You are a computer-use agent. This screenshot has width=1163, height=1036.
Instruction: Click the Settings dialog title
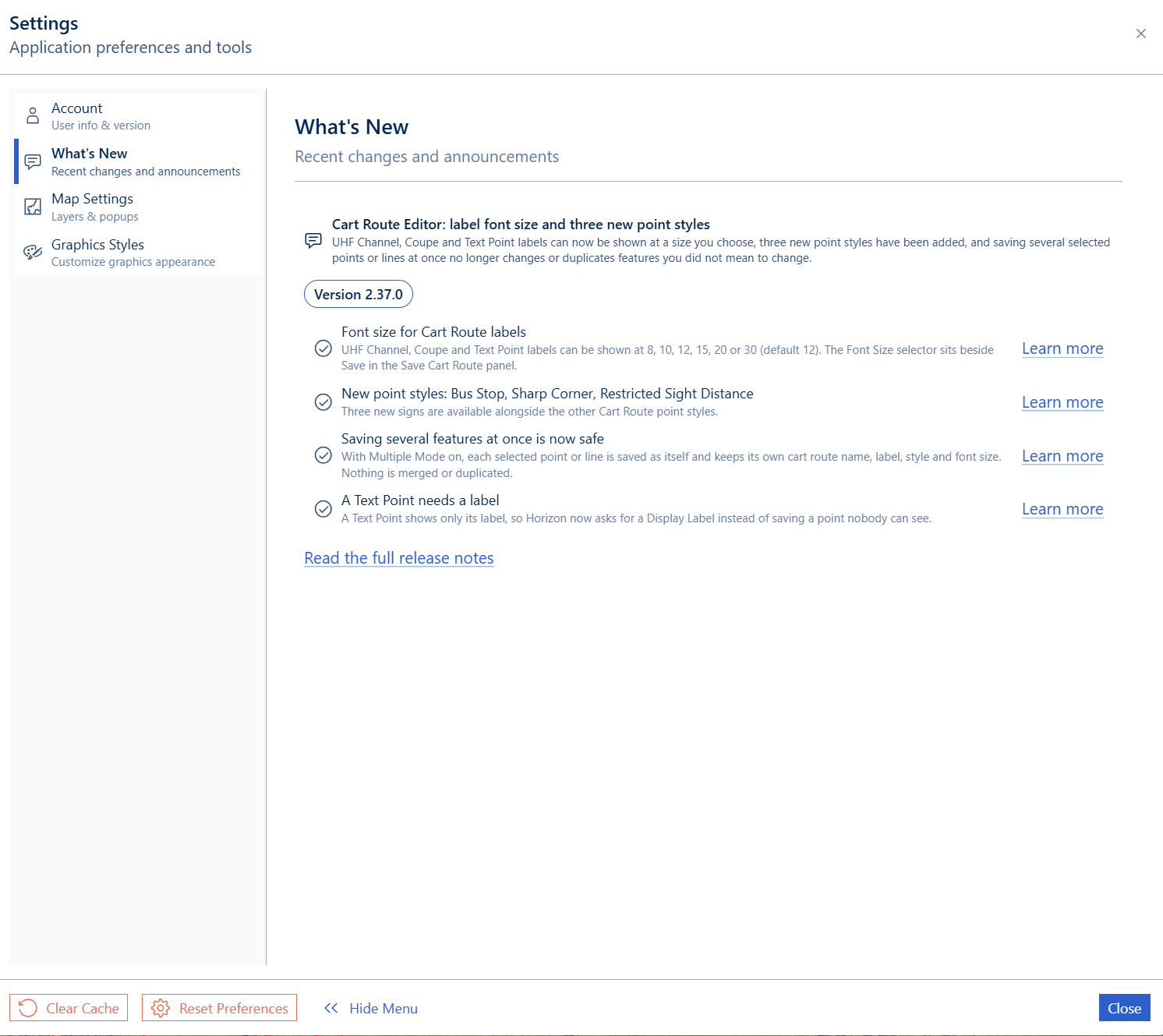coord(44,23)
